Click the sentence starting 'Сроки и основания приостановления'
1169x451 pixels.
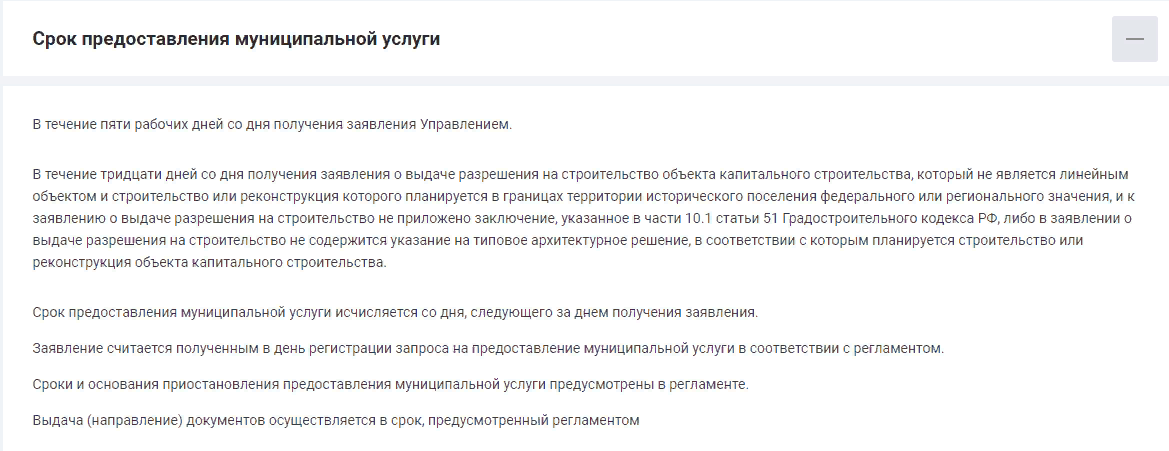coord(390,385)
